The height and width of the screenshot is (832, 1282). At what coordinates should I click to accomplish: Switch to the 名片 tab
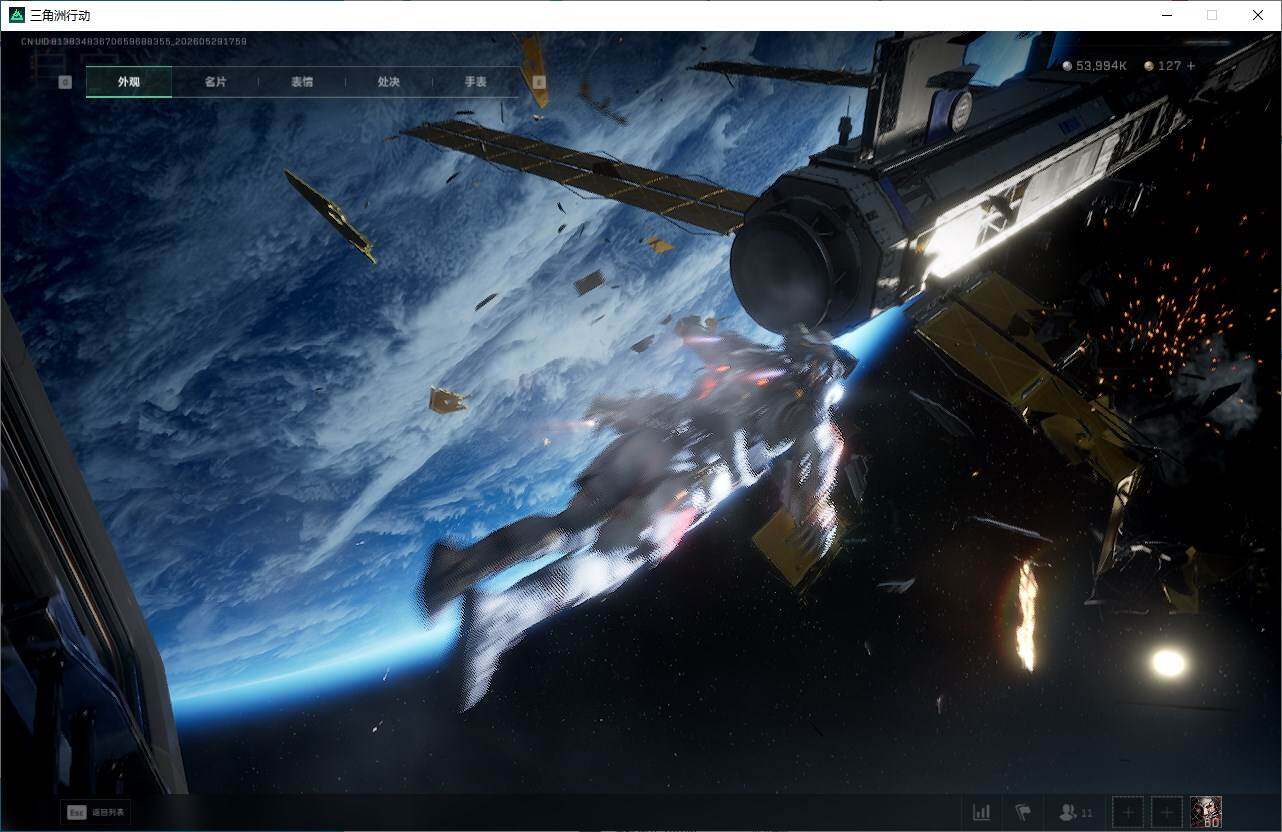point(215,82)
